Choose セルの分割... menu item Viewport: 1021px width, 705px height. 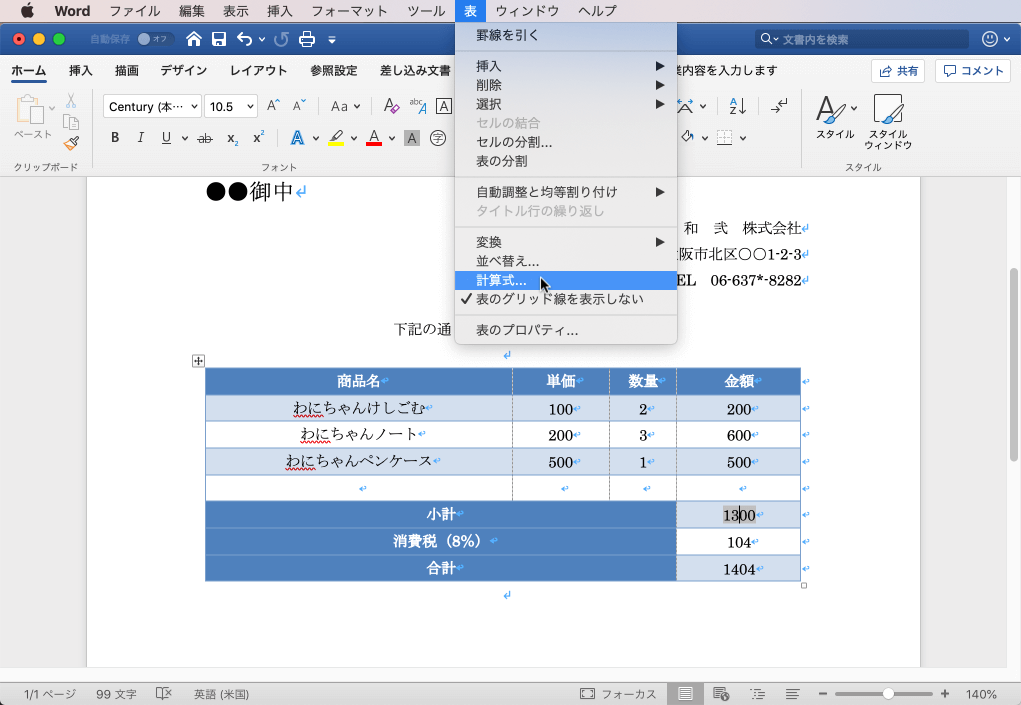click(566, 142)
